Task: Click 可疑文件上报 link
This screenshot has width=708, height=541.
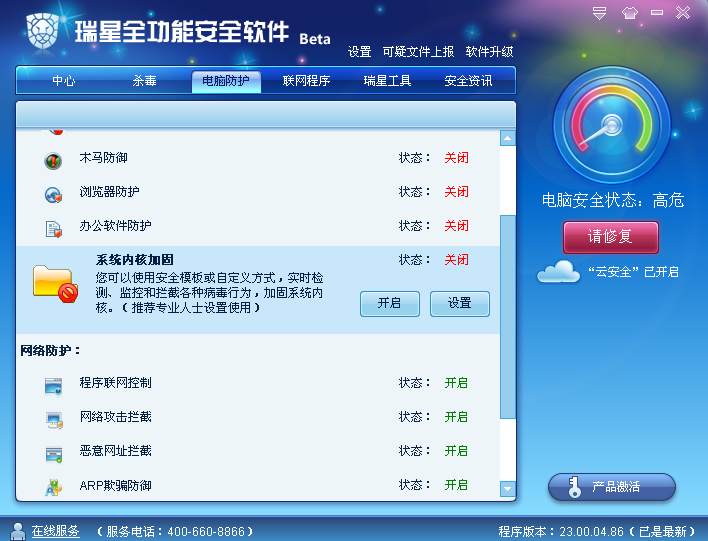Action: 418,52
